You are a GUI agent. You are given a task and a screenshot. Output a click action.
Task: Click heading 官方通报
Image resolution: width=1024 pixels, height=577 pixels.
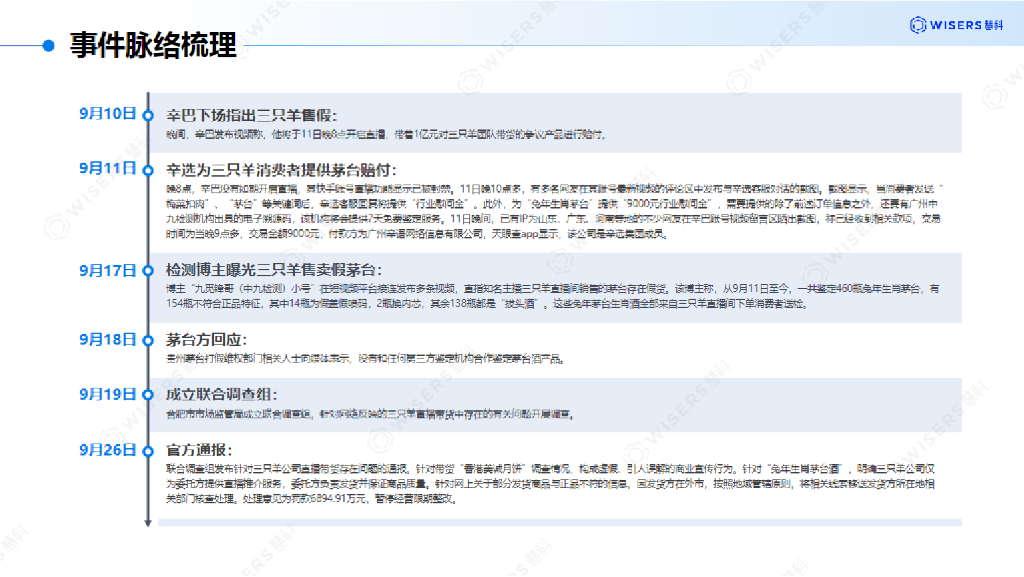(199, 450)
